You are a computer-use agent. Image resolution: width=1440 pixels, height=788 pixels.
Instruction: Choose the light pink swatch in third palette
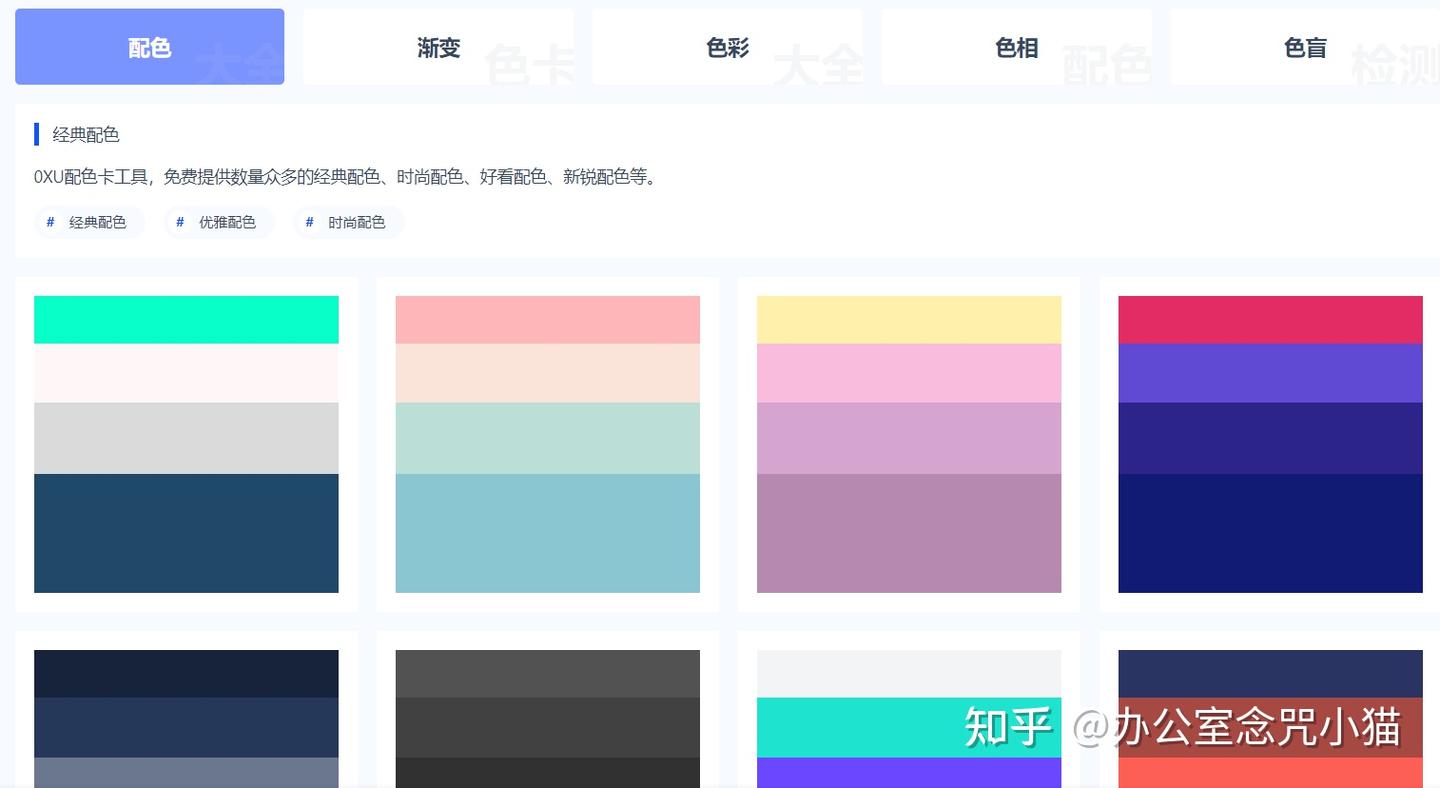[x=909, y=373]
